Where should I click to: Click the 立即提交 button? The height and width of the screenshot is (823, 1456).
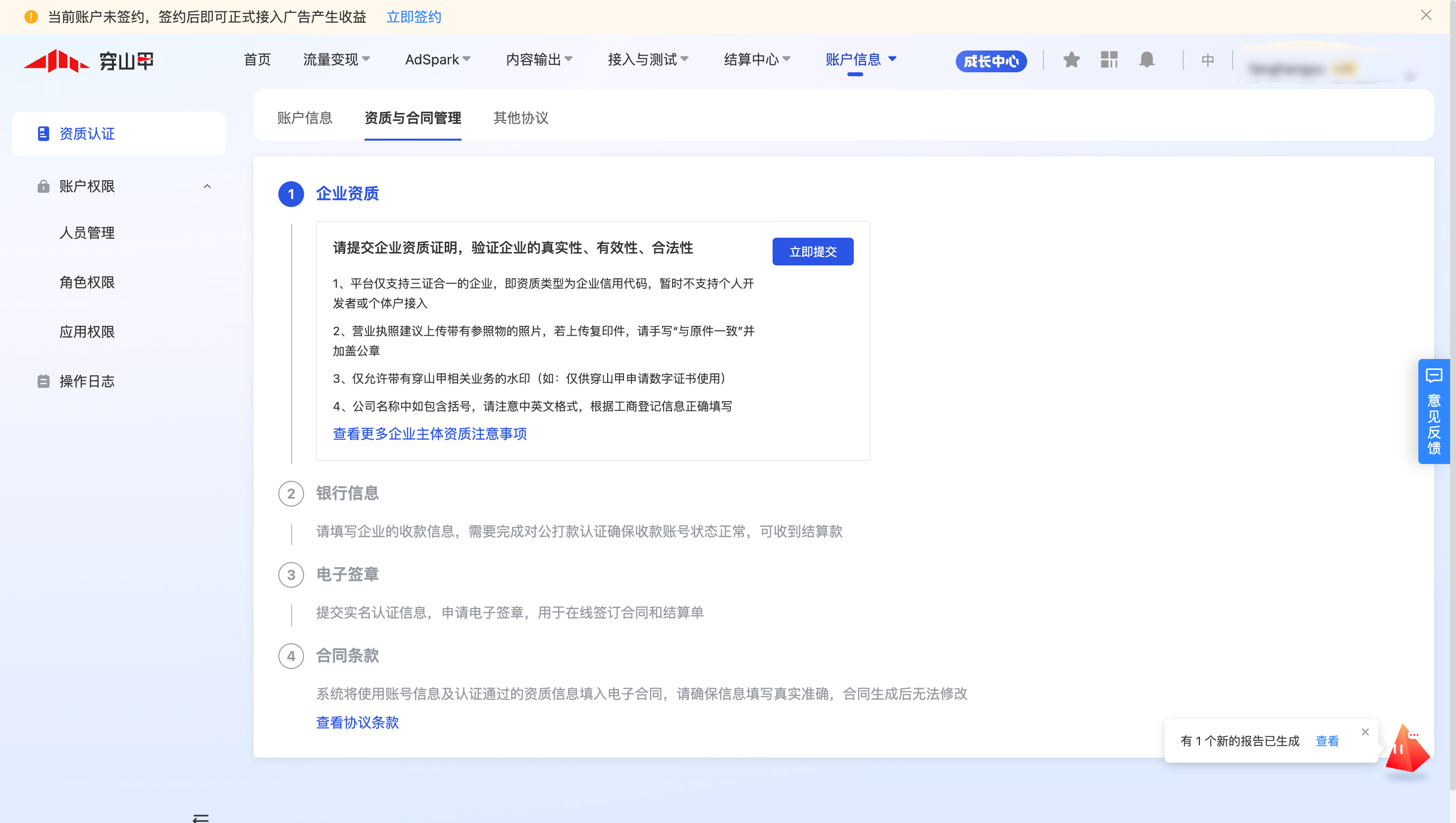(x=812, y=252)
